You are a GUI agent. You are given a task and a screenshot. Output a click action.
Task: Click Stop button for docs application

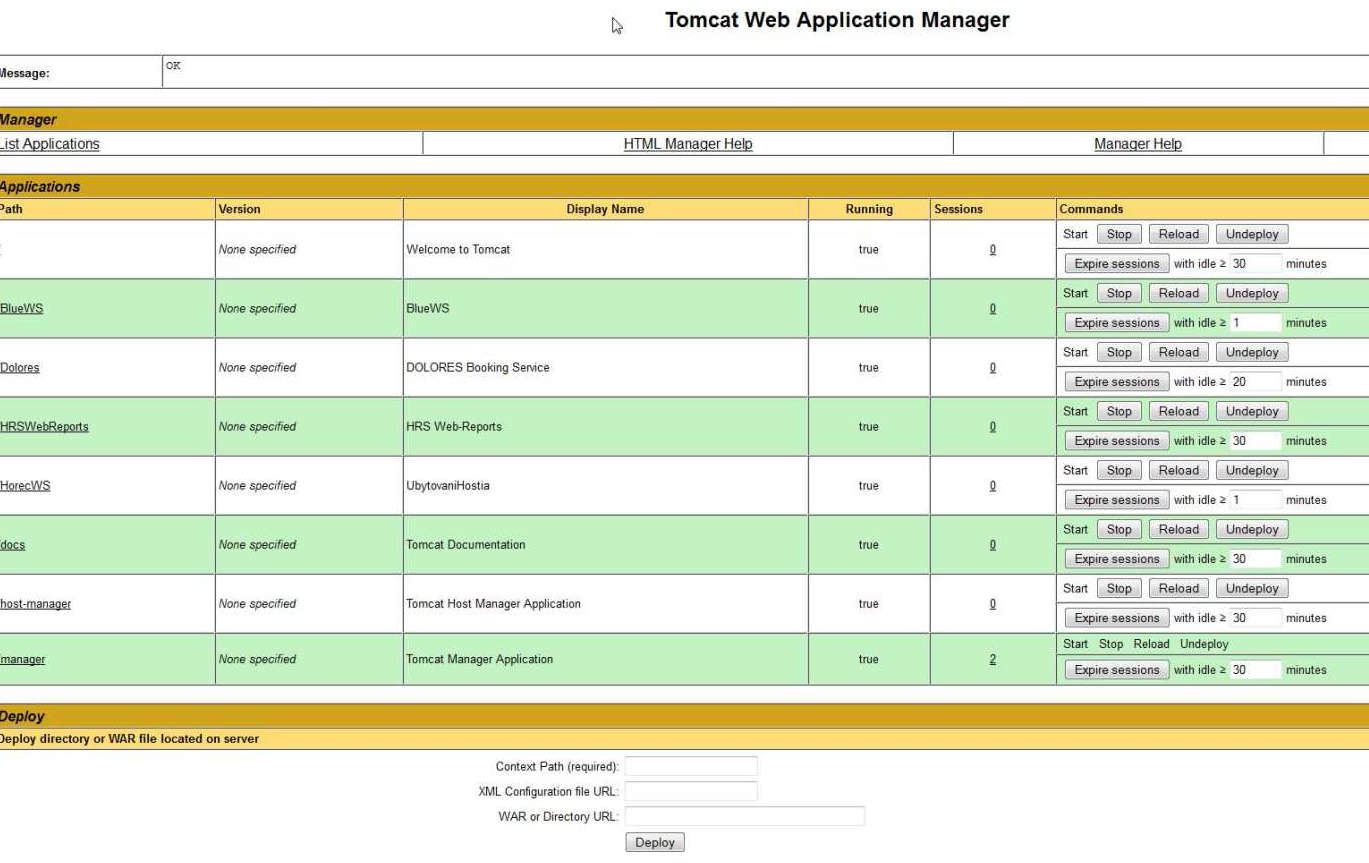coord(1119,529)
